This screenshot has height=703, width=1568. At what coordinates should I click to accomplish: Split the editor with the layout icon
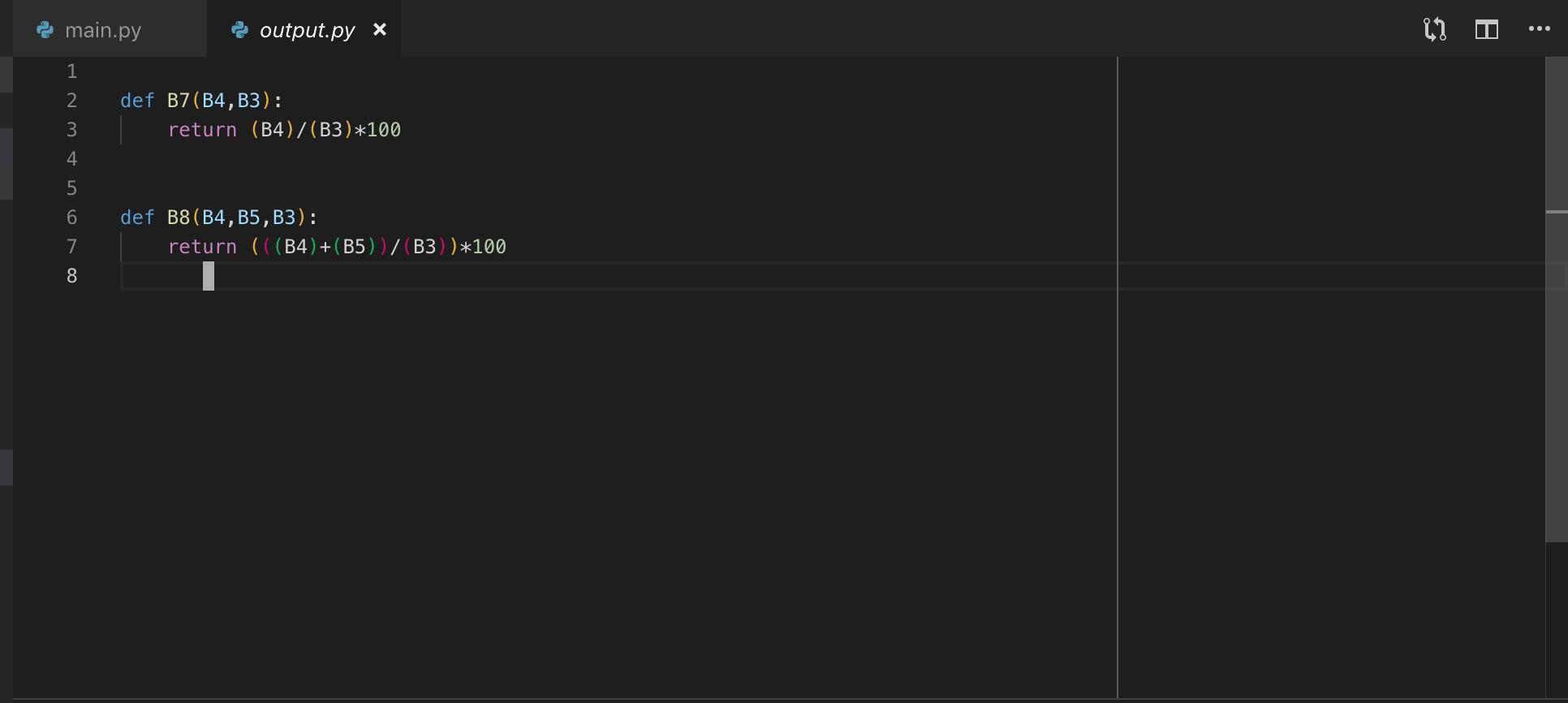click(x=1486, y=30)
